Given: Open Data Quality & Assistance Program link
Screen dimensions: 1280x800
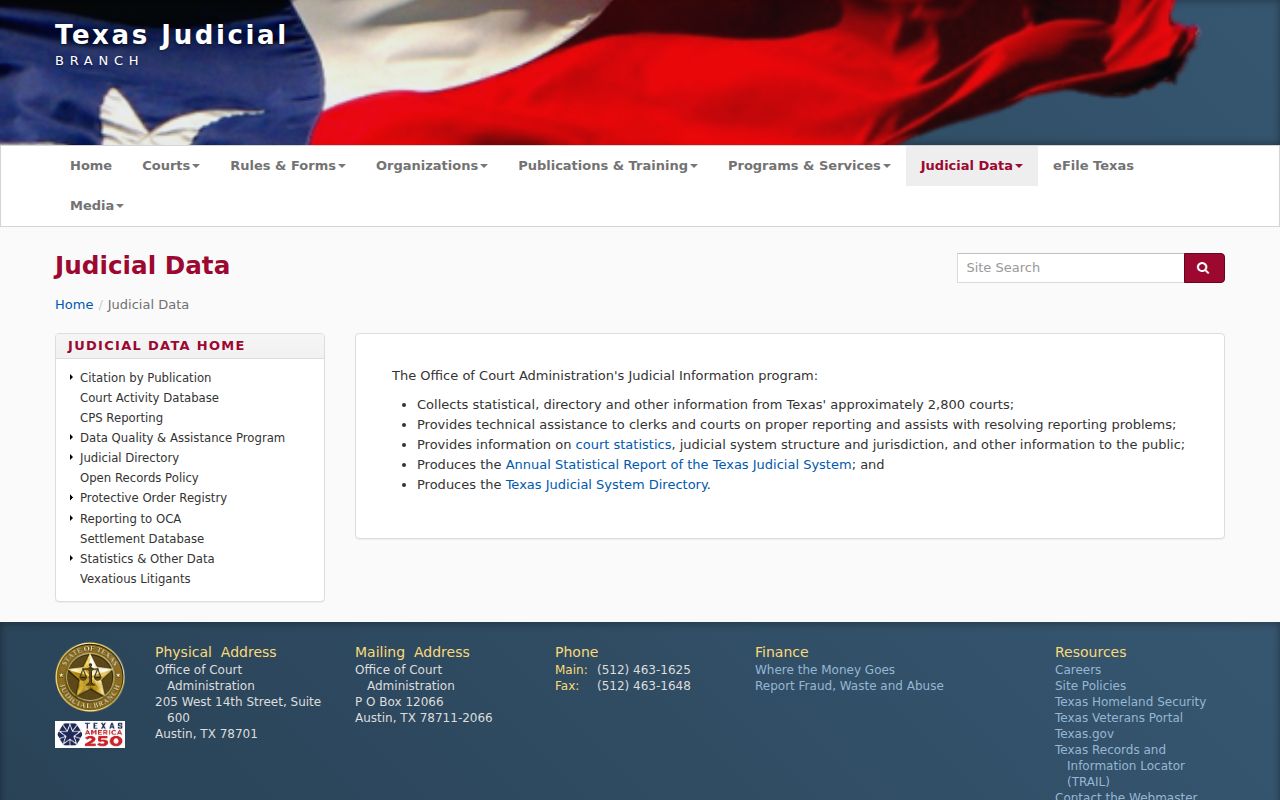Looking at the screenshot, I should [182, 437].
